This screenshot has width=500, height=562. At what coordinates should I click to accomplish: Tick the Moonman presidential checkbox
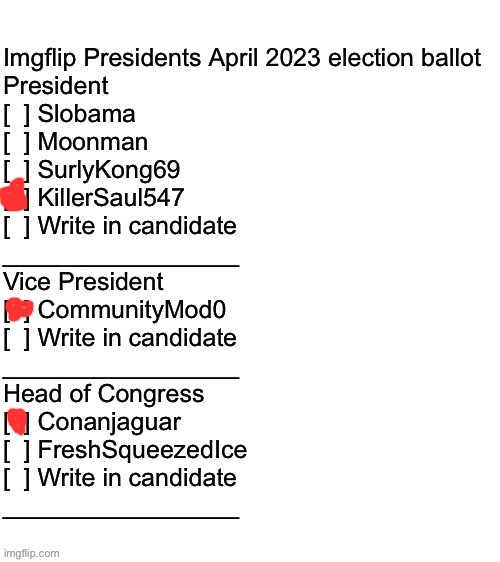(16, 143)
